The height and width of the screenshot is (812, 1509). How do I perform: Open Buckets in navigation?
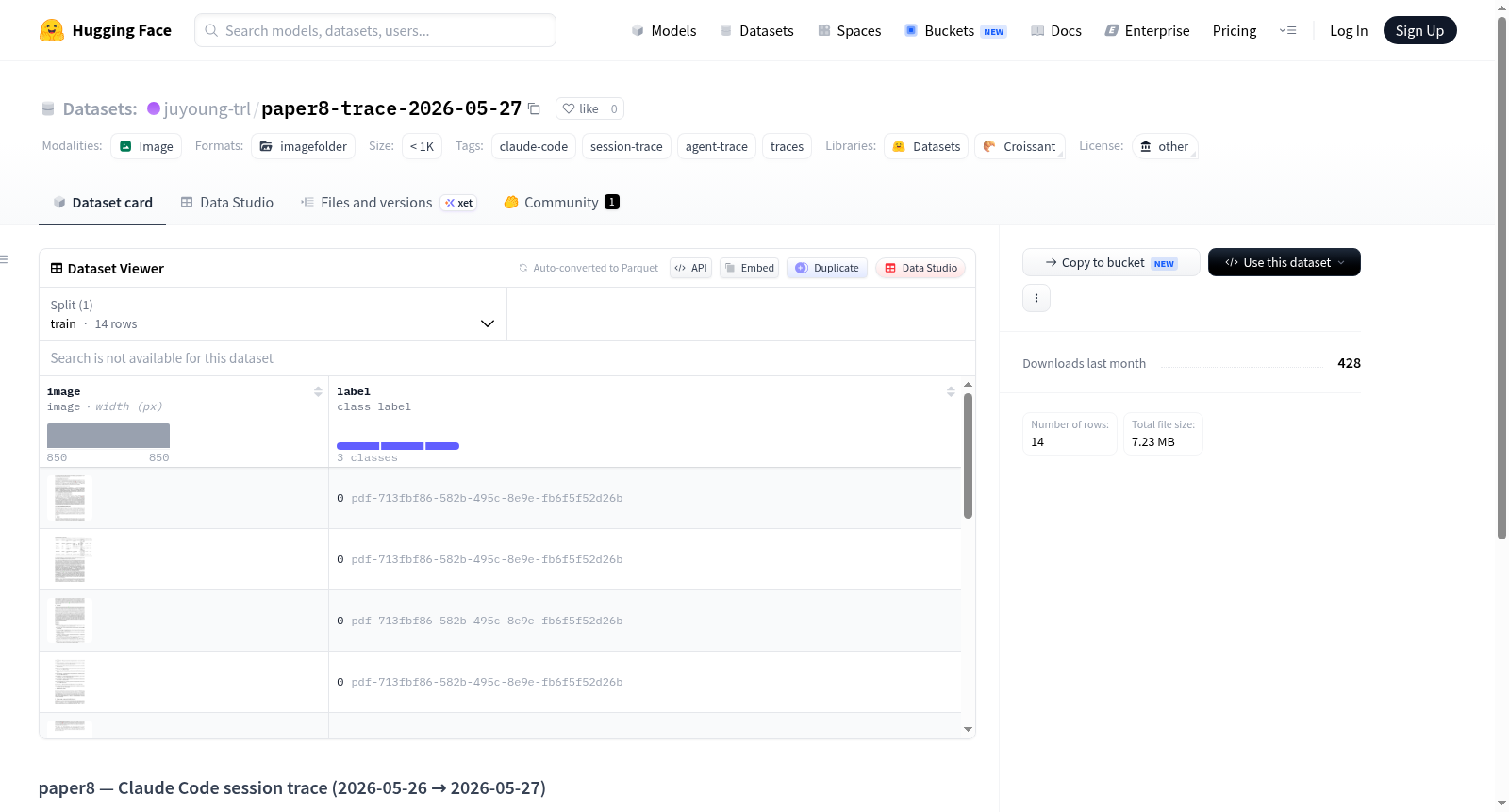955,30
